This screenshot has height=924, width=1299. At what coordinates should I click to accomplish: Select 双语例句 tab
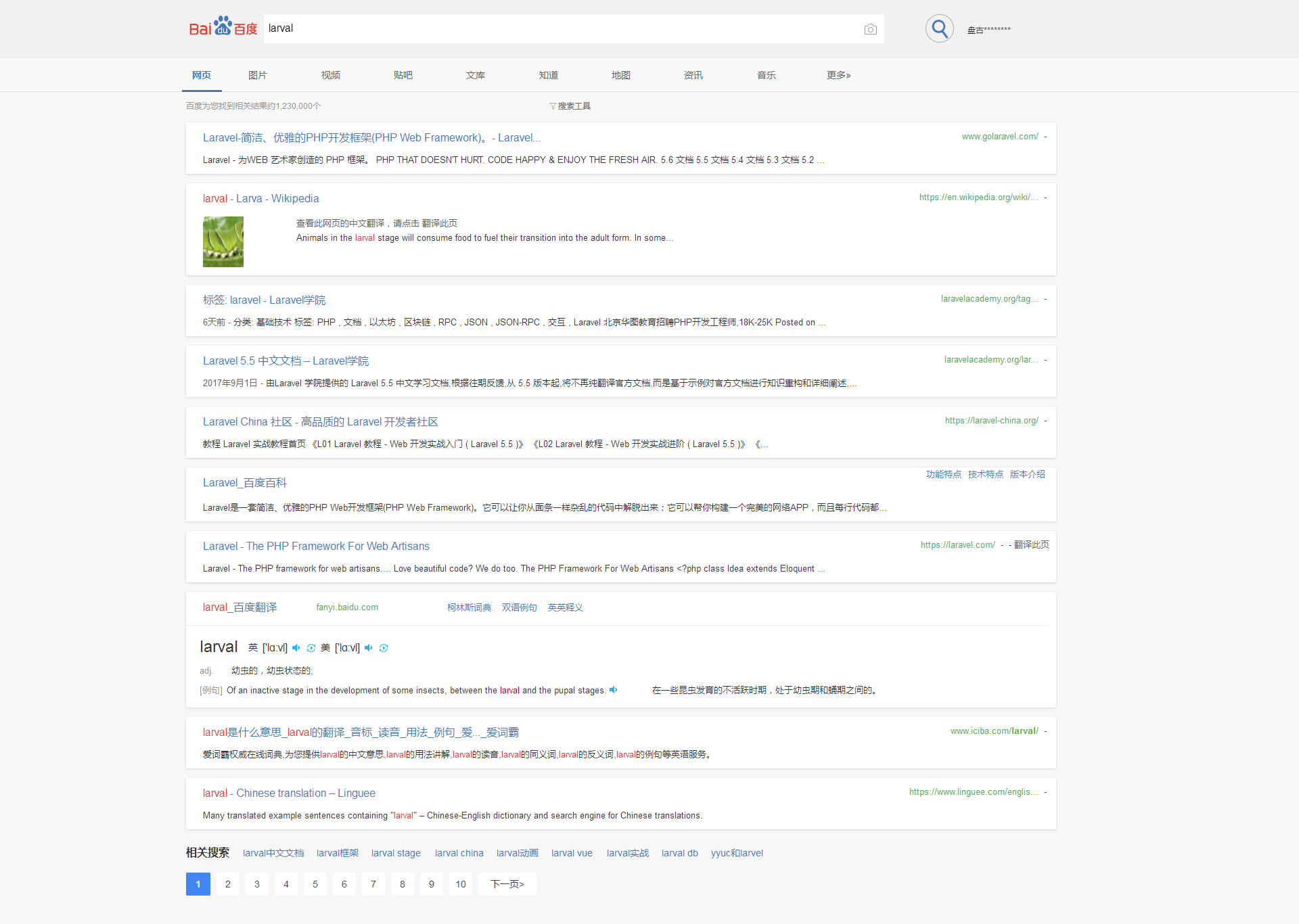(x=519, y=607)
